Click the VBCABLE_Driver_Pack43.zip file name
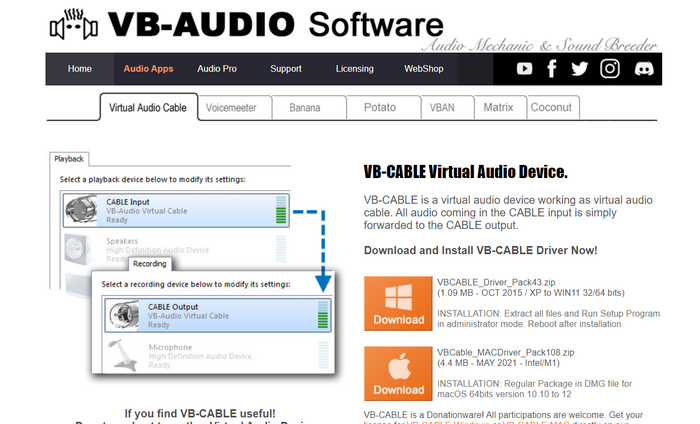The height and width of the screenshot is (424, 700). click(496, 282)
